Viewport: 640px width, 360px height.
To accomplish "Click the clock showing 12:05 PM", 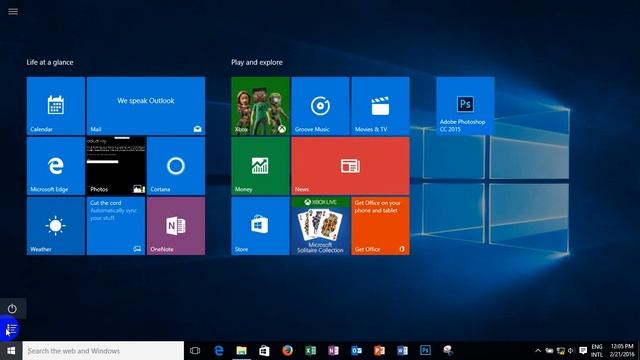I will click(x=622, y=351).
